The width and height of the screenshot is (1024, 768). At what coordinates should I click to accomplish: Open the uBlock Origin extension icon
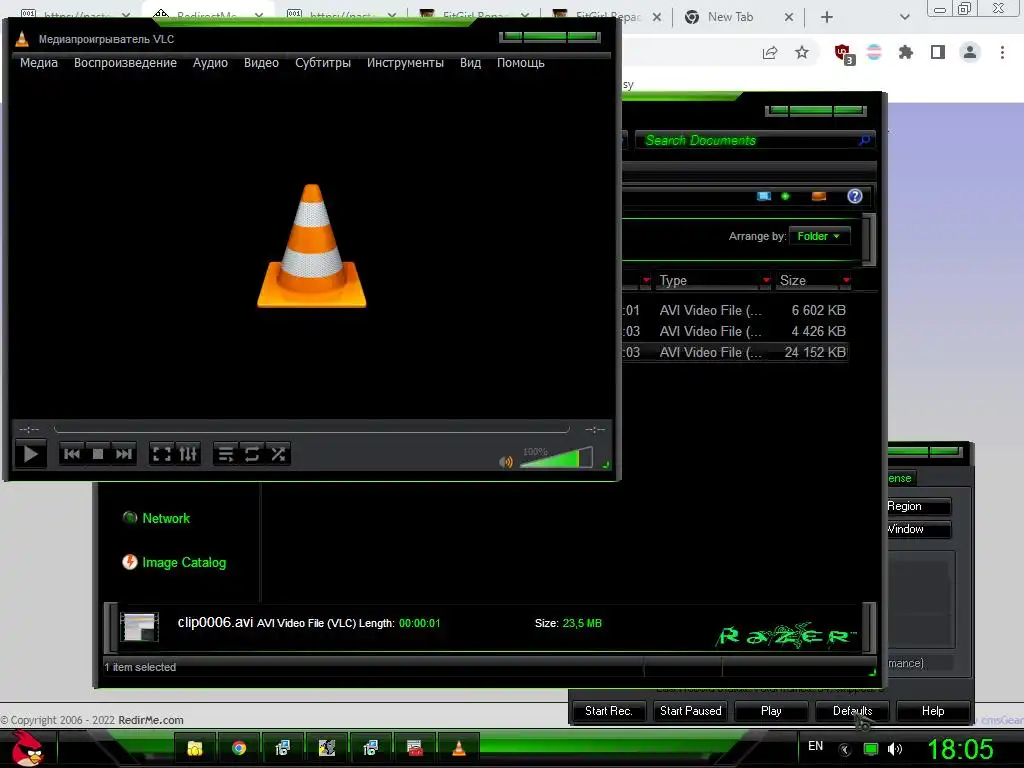tap(843, 53)
